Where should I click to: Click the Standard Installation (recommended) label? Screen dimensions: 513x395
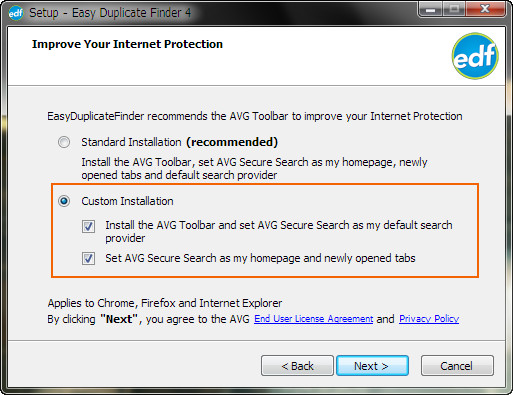coord(179,142)
